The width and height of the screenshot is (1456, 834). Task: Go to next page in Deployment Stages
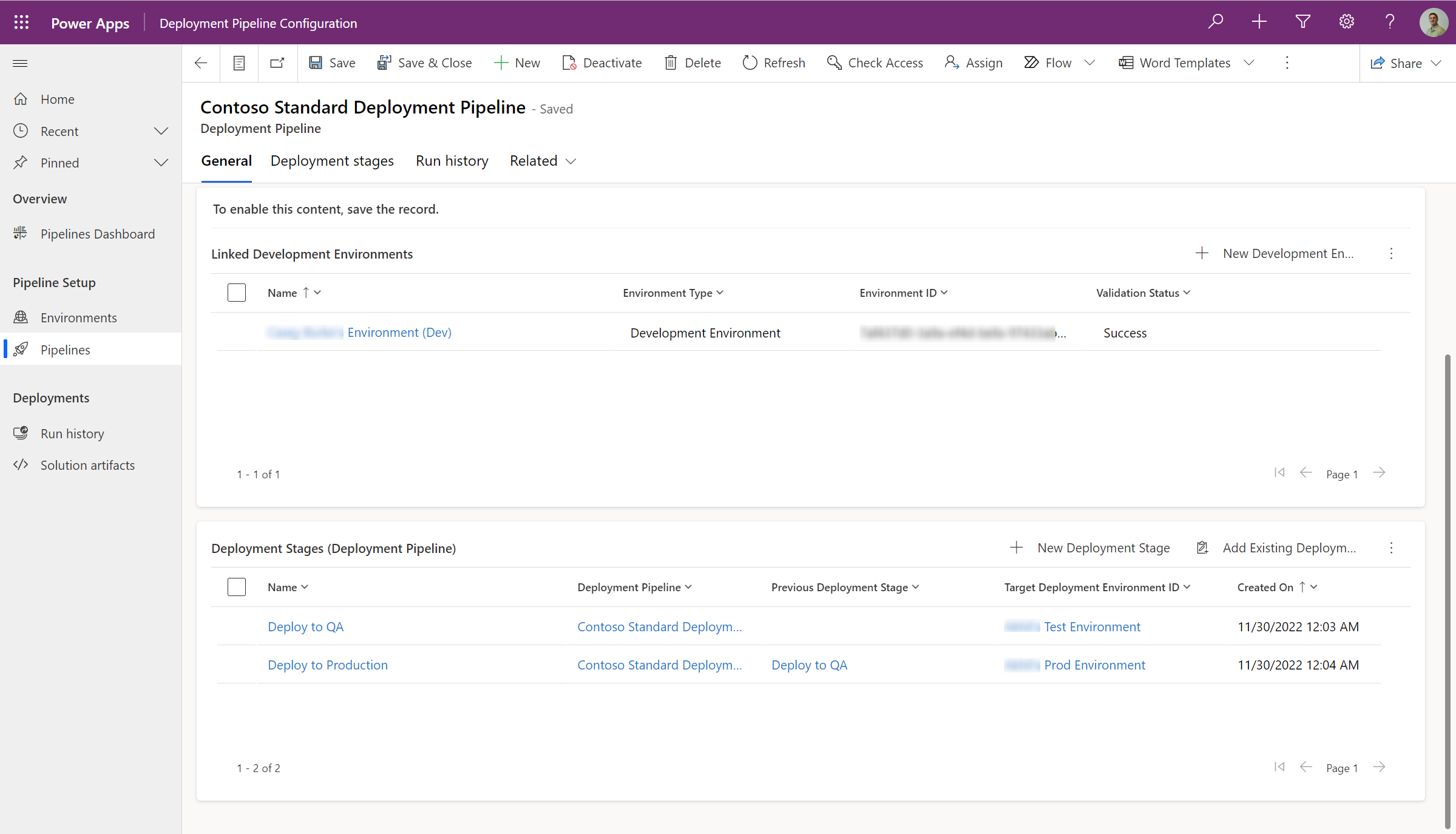tap(1379, 767)
